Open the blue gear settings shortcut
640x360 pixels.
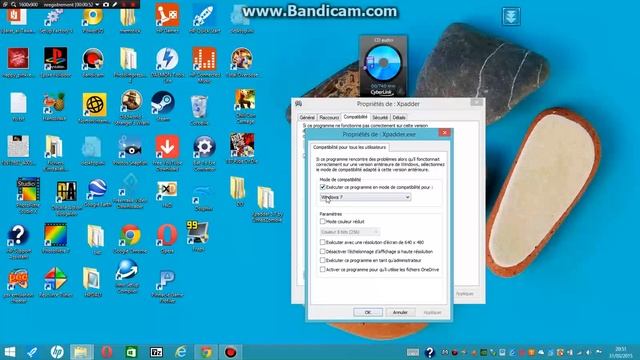[x=204, y=153]
